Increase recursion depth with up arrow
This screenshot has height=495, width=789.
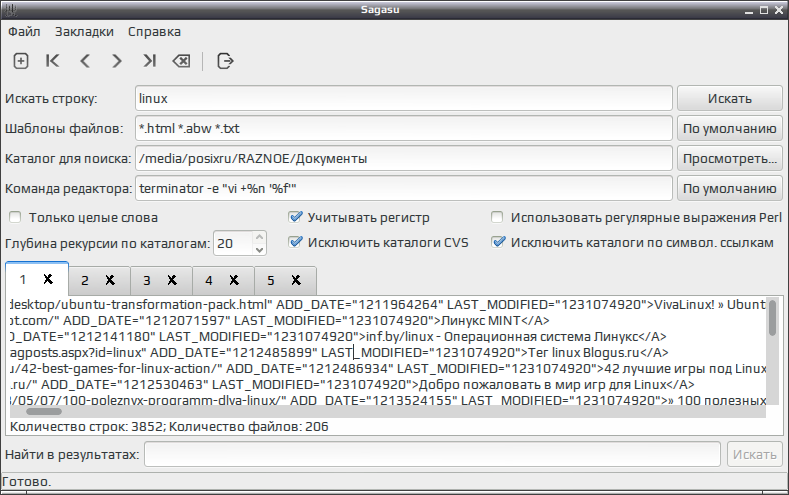pyautogui.click(x=259, y=237)
